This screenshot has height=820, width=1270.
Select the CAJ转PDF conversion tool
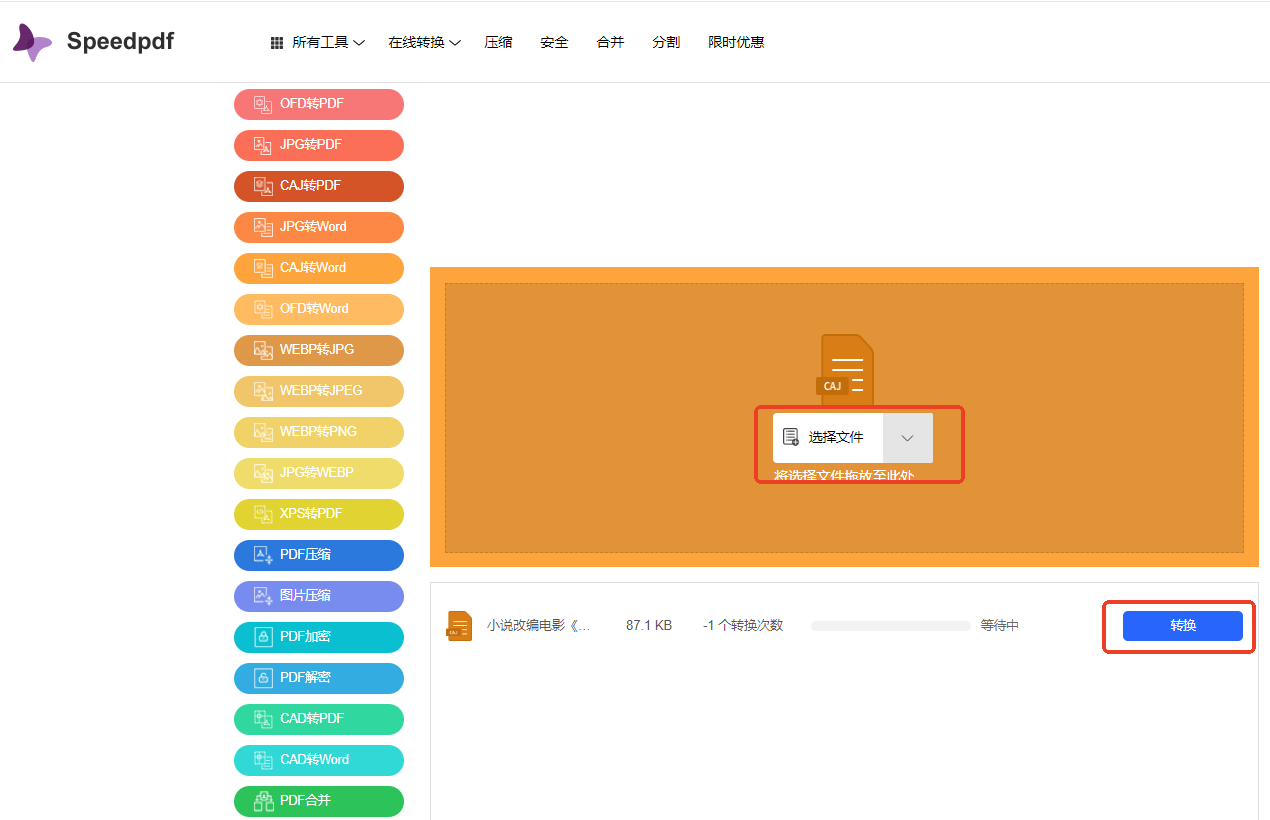click(x=318, y=186)
